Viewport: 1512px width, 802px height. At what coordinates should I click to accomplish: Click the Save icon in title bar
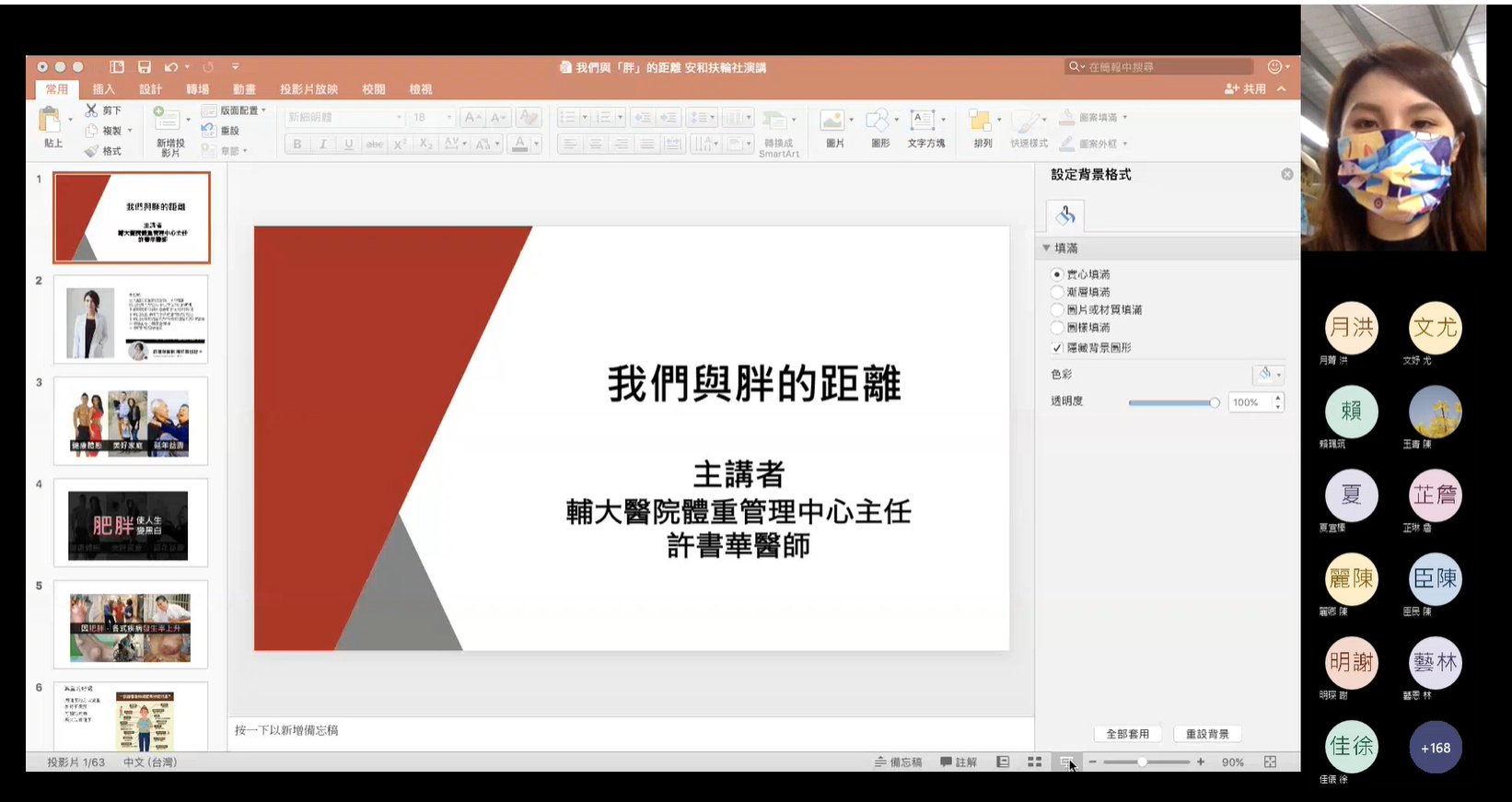(x=145, y=67)
